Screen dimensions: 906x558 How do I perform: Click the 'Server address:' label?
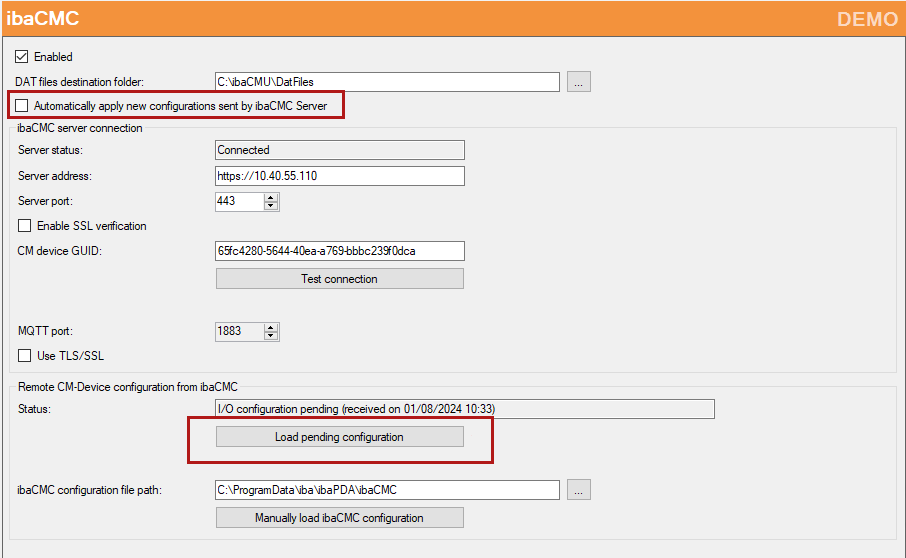[55, 176]
